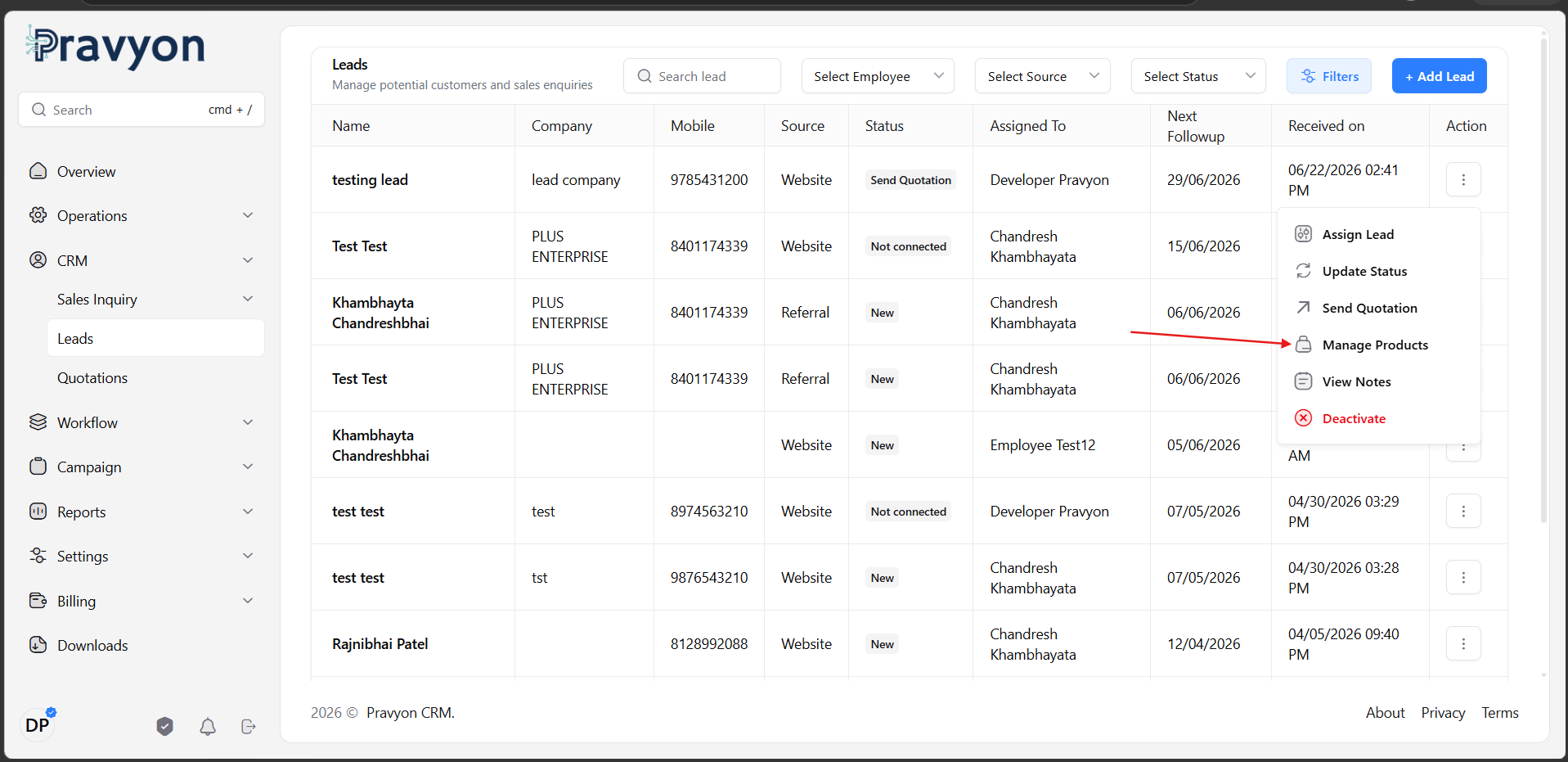The height and width of the screenshot is (762, 1568).
Task: Expand the Billing chevron
Action: [248, 601]
